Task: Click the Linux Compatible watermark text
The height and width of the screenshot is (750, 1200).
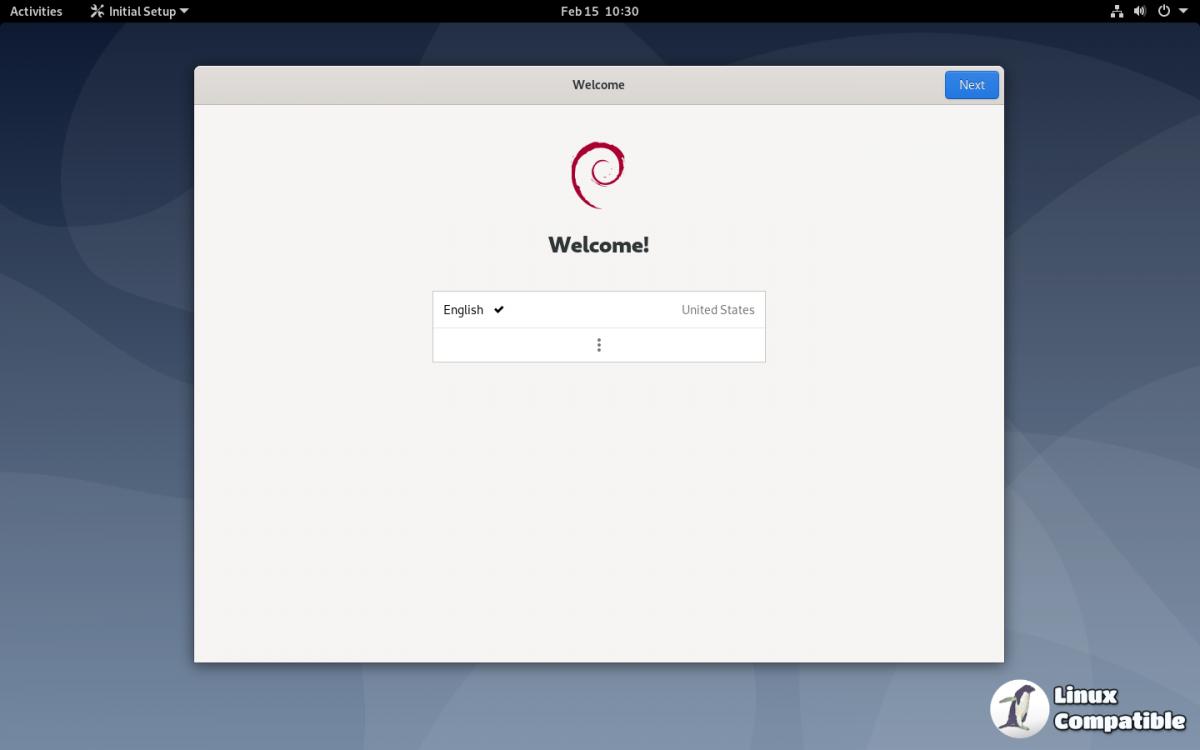Action: [1118, 708]
